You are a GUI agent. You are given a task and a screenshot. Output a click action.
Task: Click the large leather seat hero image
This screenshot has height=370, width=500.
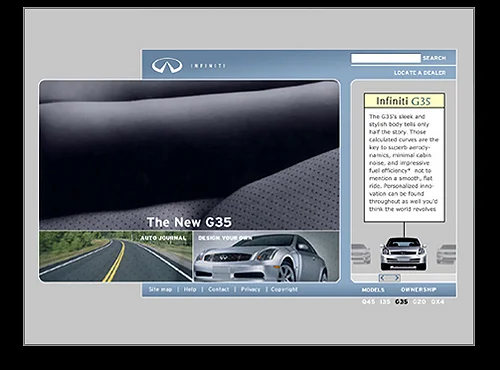(189, 155)
